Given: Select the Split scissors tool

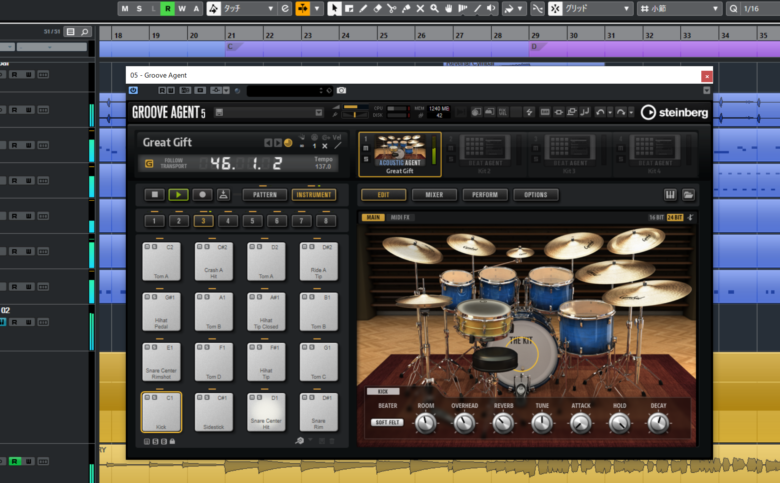Looking at the screenshot, I should pos(392,8).
